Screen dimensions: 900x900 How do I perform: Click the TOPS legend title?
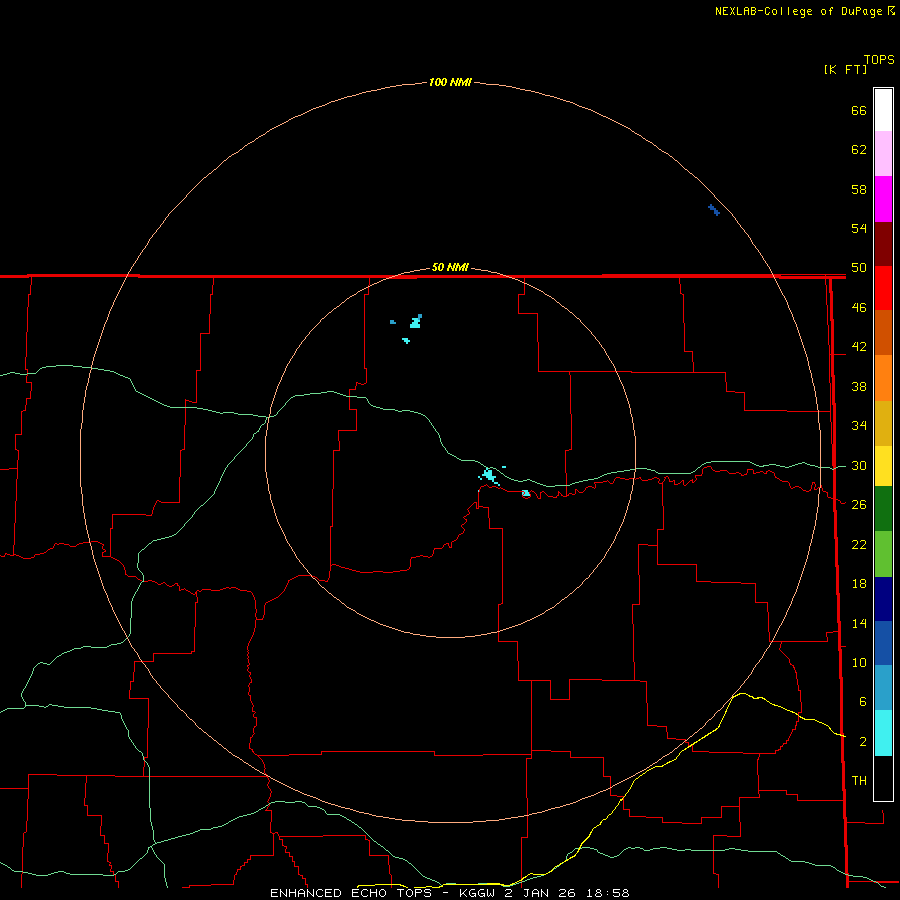tap(879, 59)
